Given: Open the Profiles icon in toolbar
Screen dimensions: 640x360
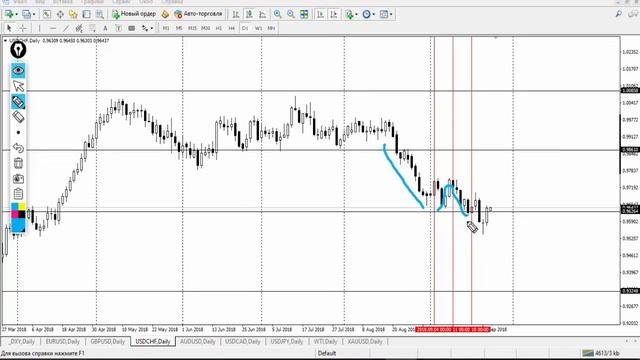Looking at the screenshot, I should [27, 14].
